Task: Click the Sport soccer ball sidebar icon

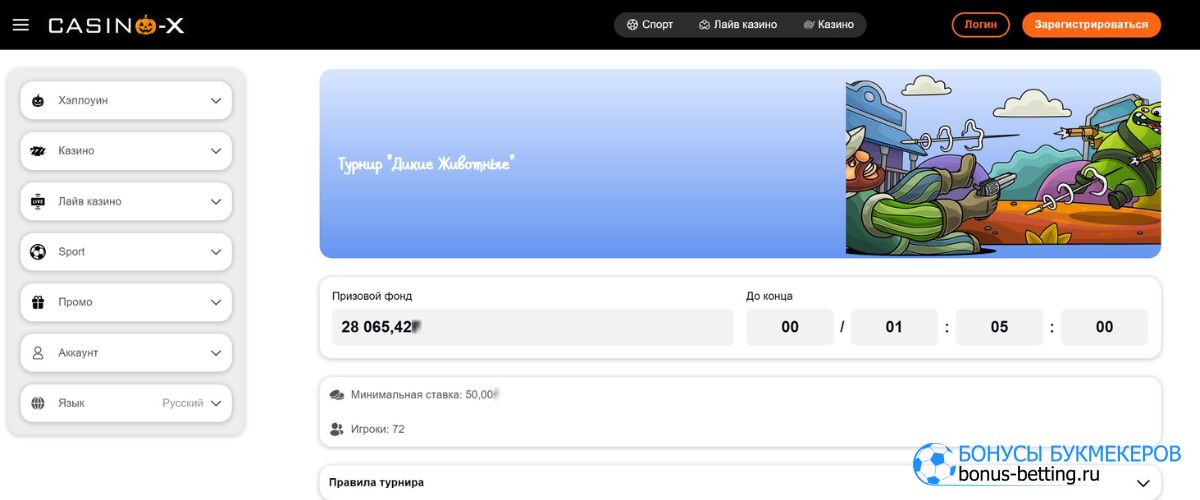Action: 38,252
